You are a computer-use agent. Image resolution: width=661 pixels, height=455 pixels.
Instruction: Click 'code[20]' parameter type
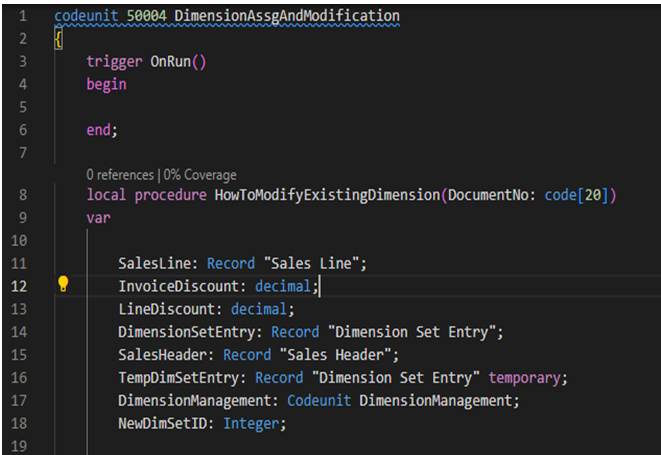(576, 195)
